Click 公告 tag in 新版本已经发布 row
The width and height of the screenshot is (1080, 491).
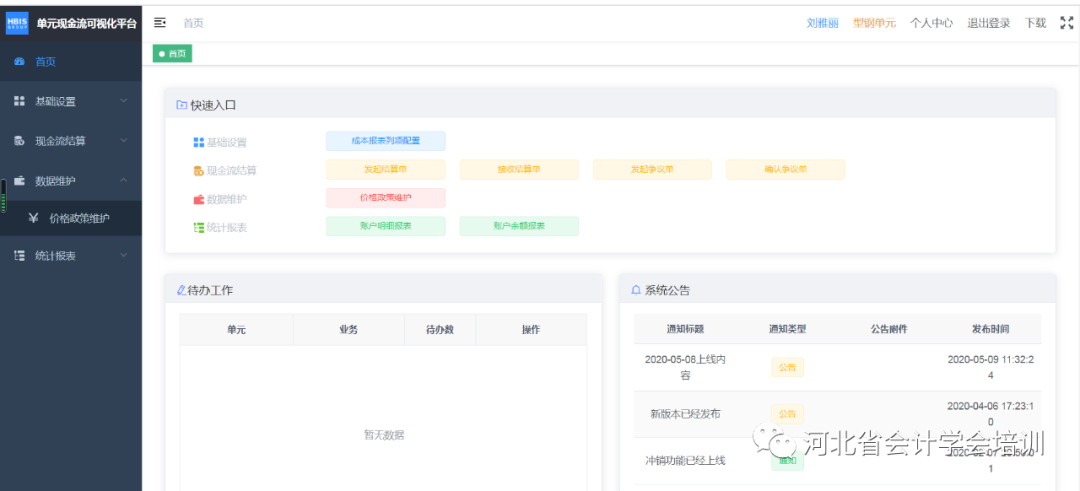[x=787, y=415]
